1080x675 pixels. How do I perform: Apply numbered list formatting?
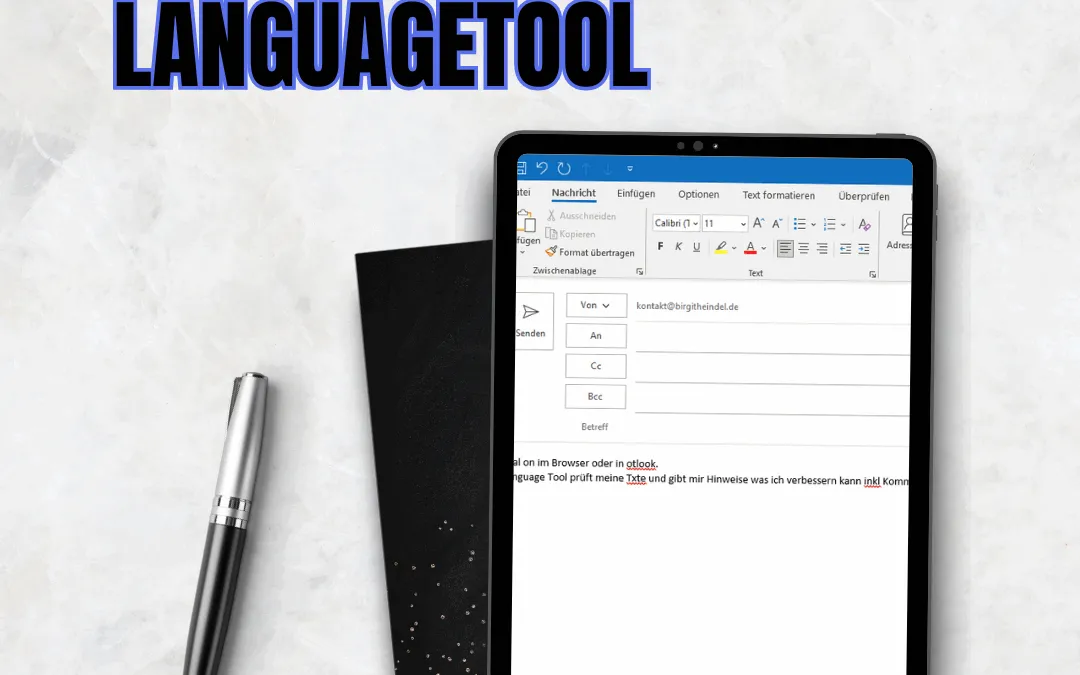pyautogui.click(x=829, y=225)
